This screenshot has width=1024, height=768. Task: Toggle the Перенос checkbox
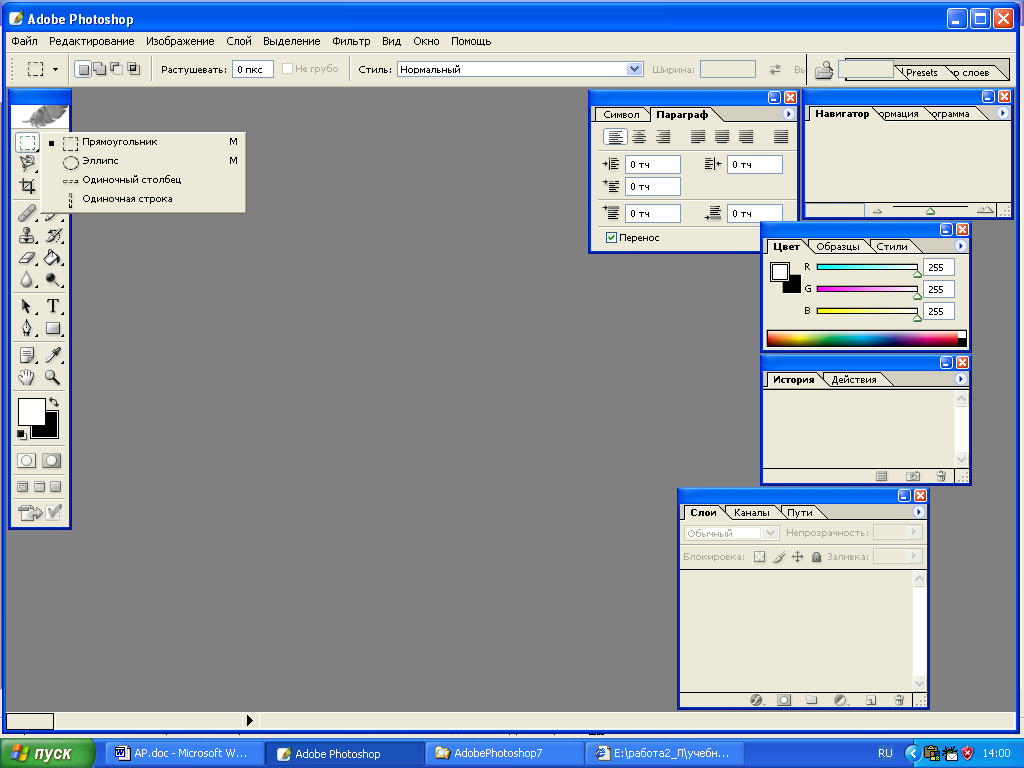(611, 238)
